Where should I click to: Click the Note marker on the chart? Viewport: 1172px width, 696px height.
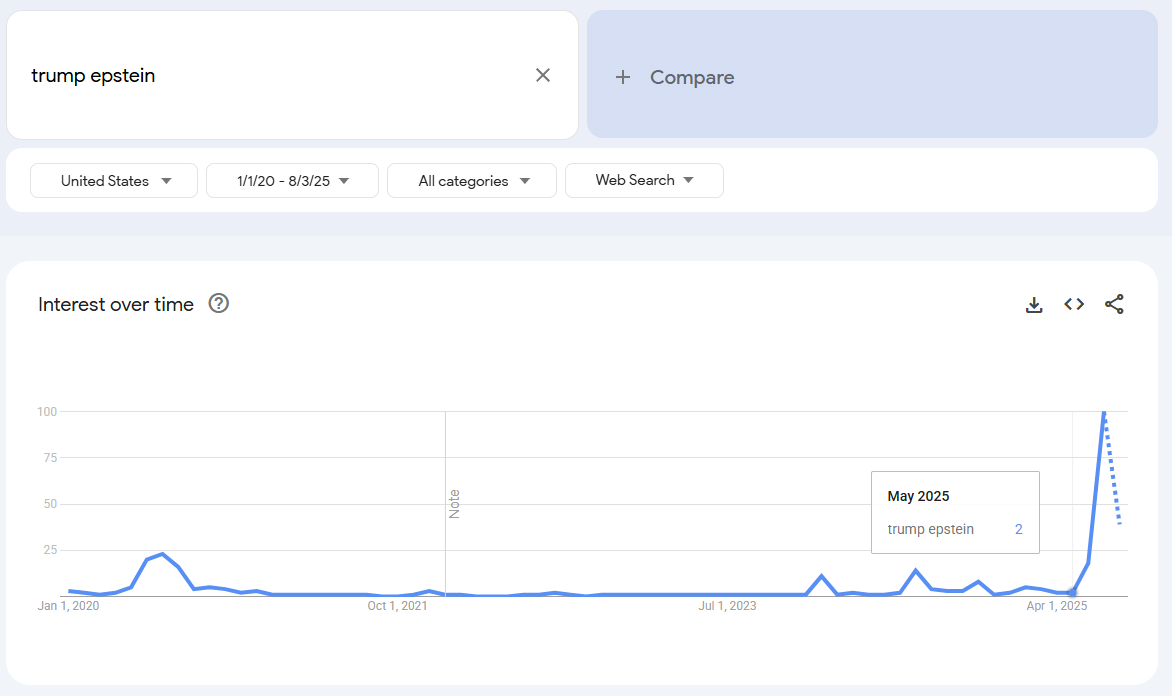point(454,503)
